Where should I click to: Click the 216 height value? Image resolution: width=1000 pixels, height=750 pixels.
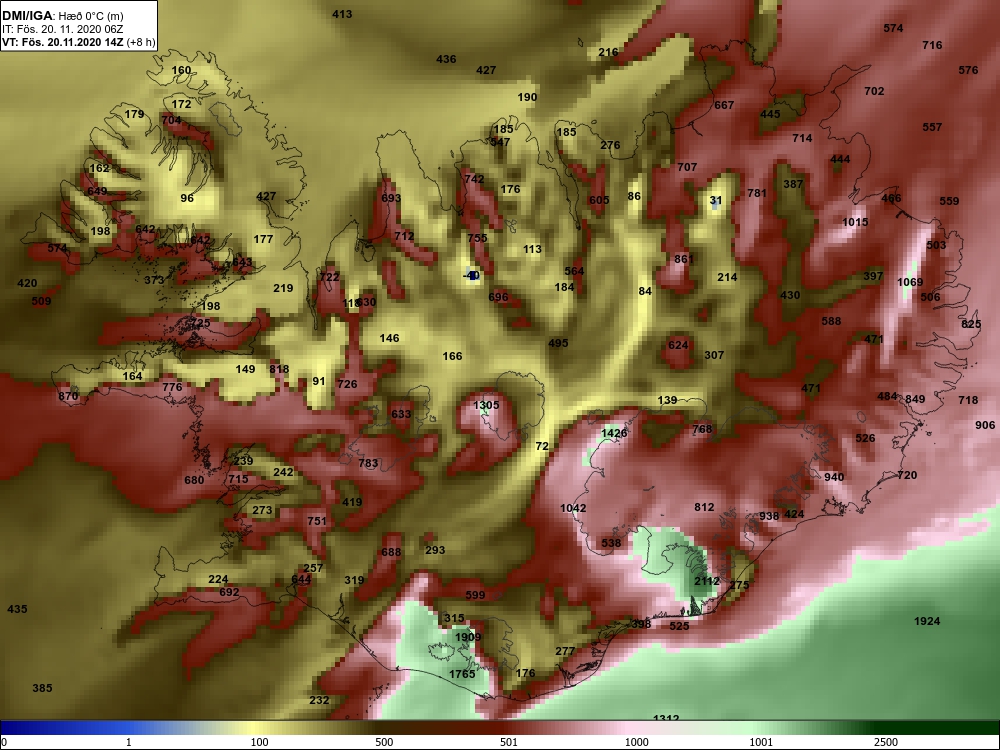608,52
